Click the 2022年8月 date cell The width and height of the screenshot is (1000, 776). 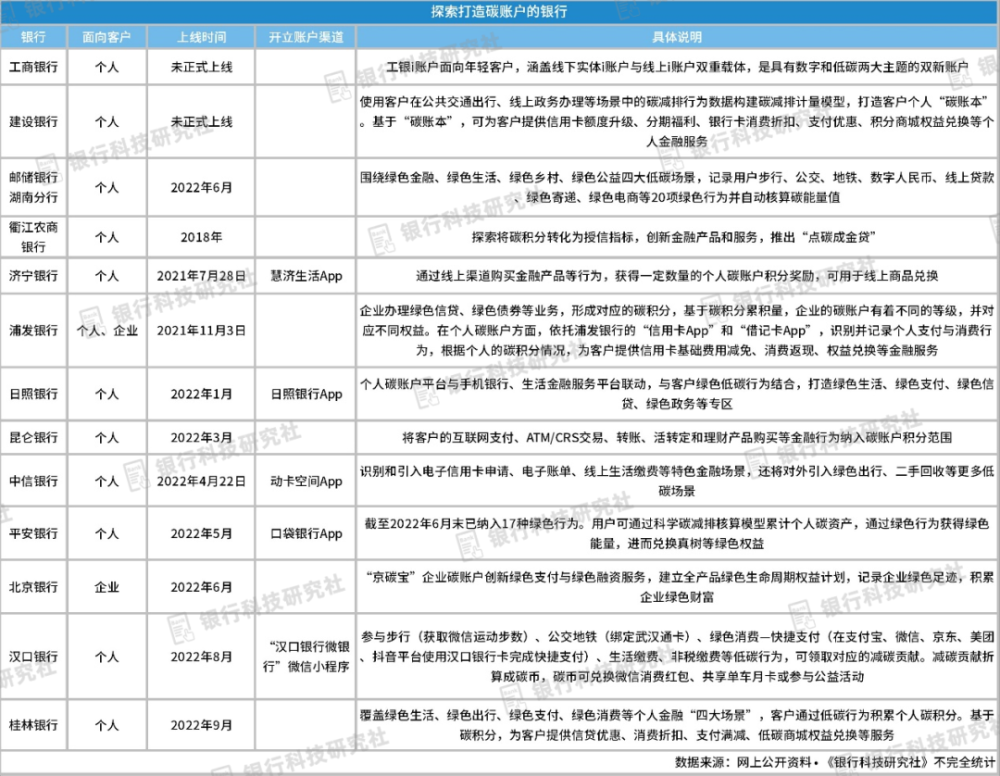click(201, 656)
